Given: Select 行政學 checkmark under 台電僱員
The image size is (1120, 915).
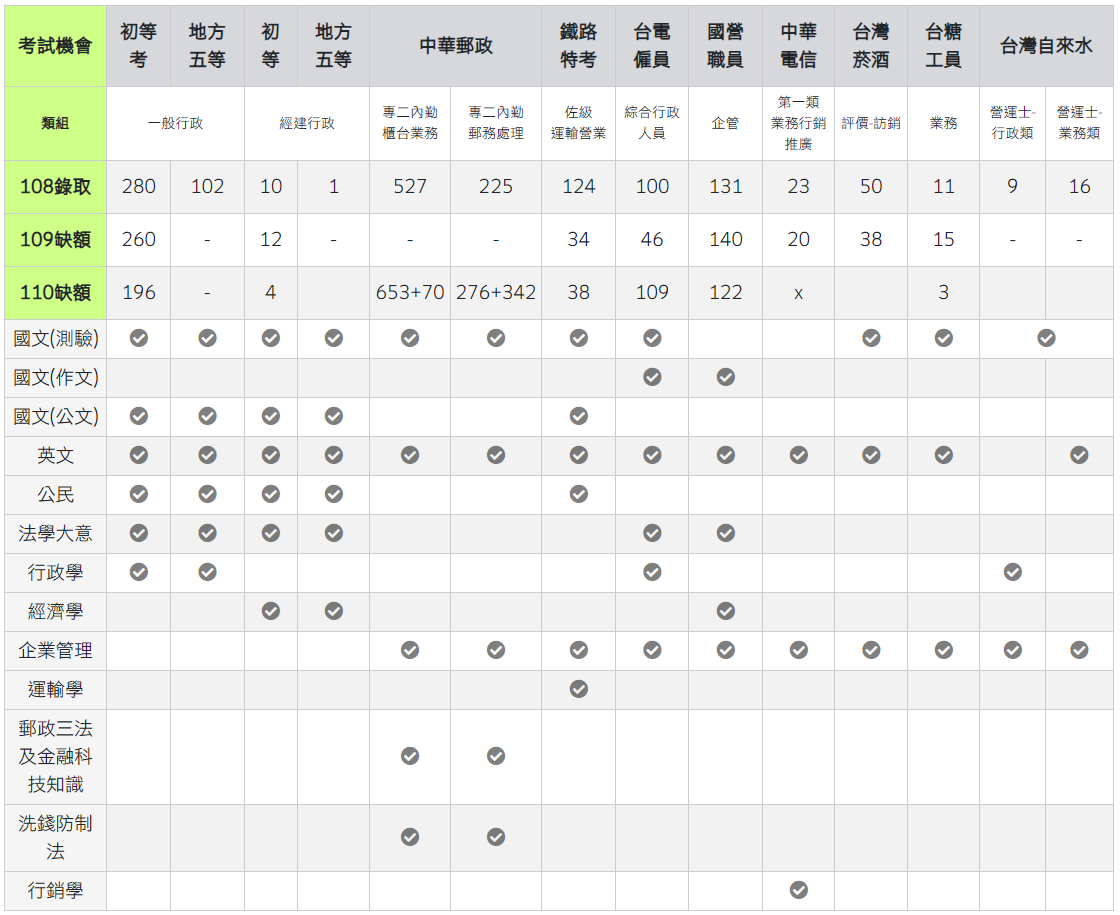Looking at the screenshot, I should pos(651,572).
